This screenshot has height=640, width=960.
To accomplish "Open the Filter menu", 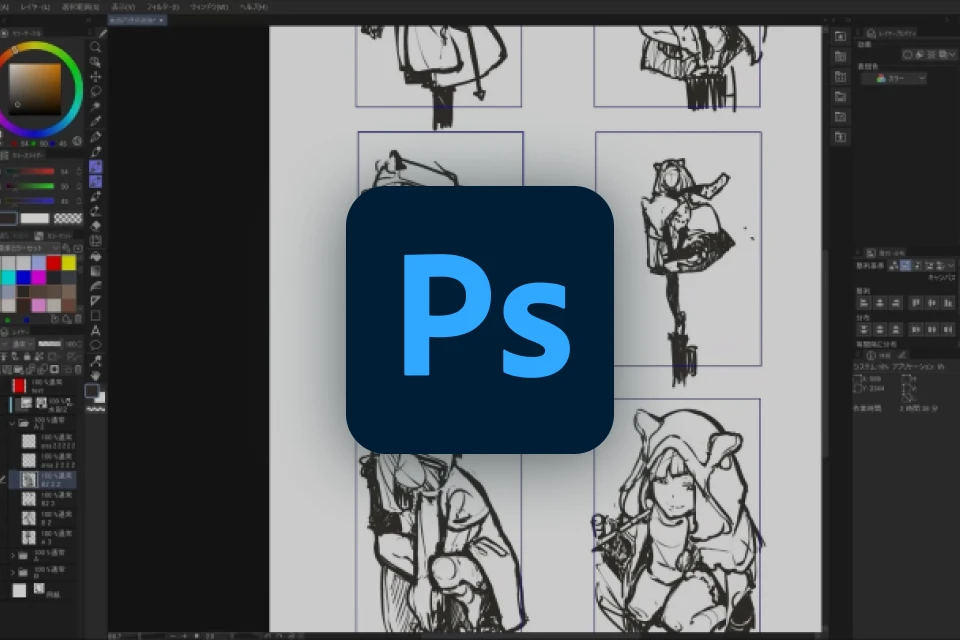I will pos(163,7).
